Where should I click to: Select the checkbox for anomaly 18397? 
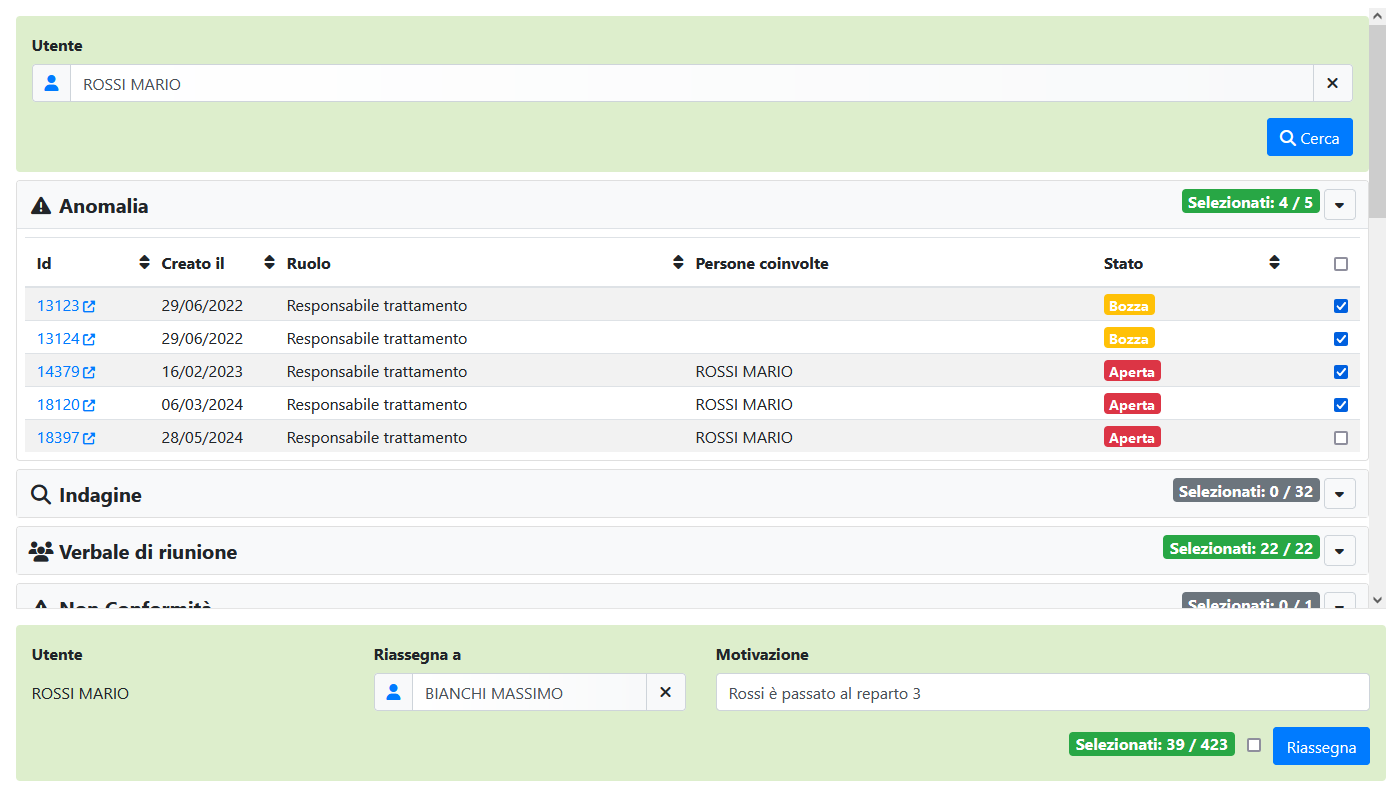(1341, 437)
